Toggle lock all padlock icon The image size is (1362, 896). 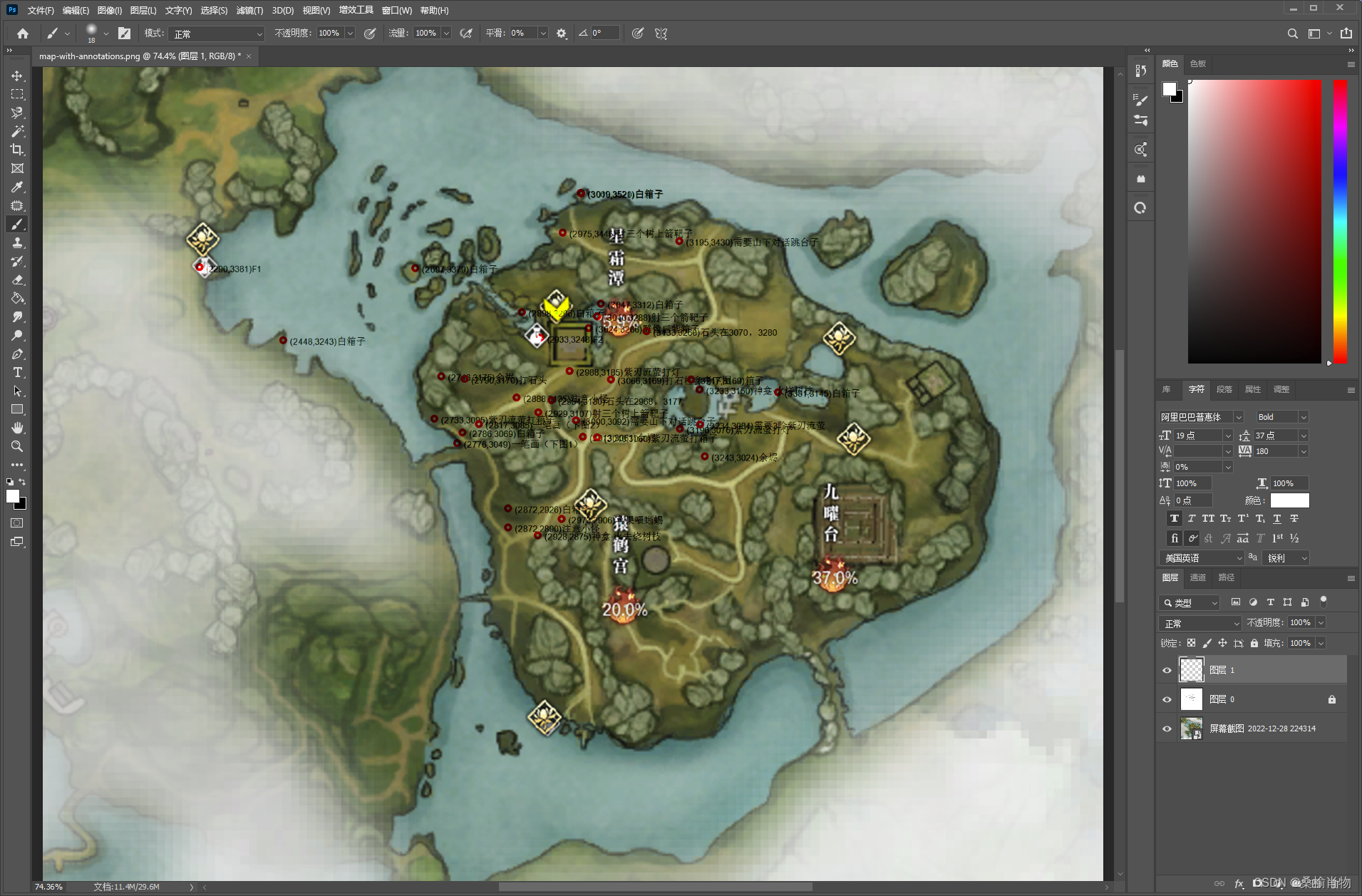point(1254,643)
